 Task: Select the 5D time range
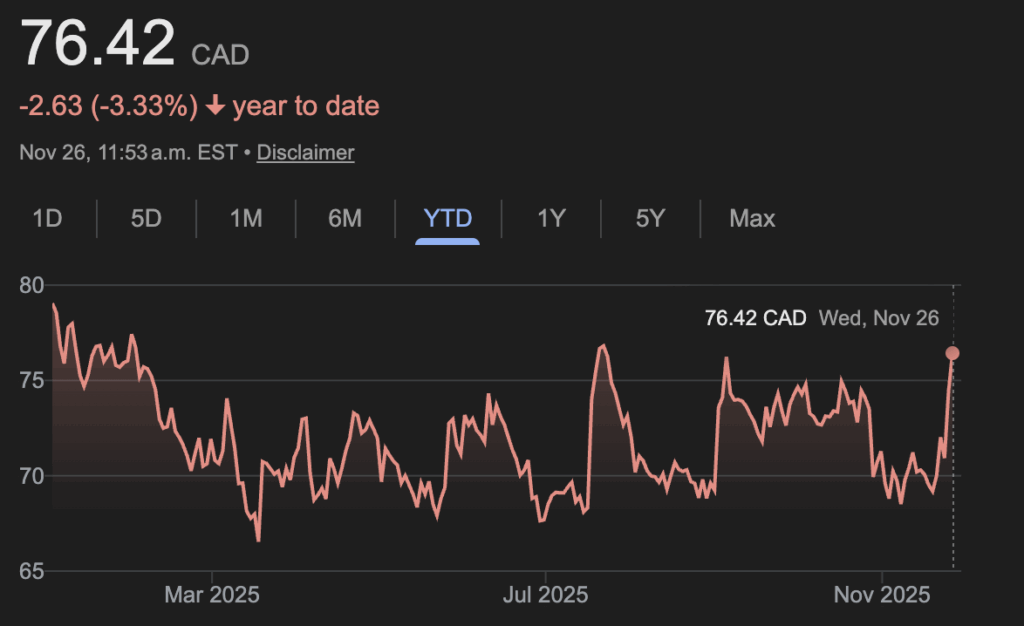click(146, 218)
